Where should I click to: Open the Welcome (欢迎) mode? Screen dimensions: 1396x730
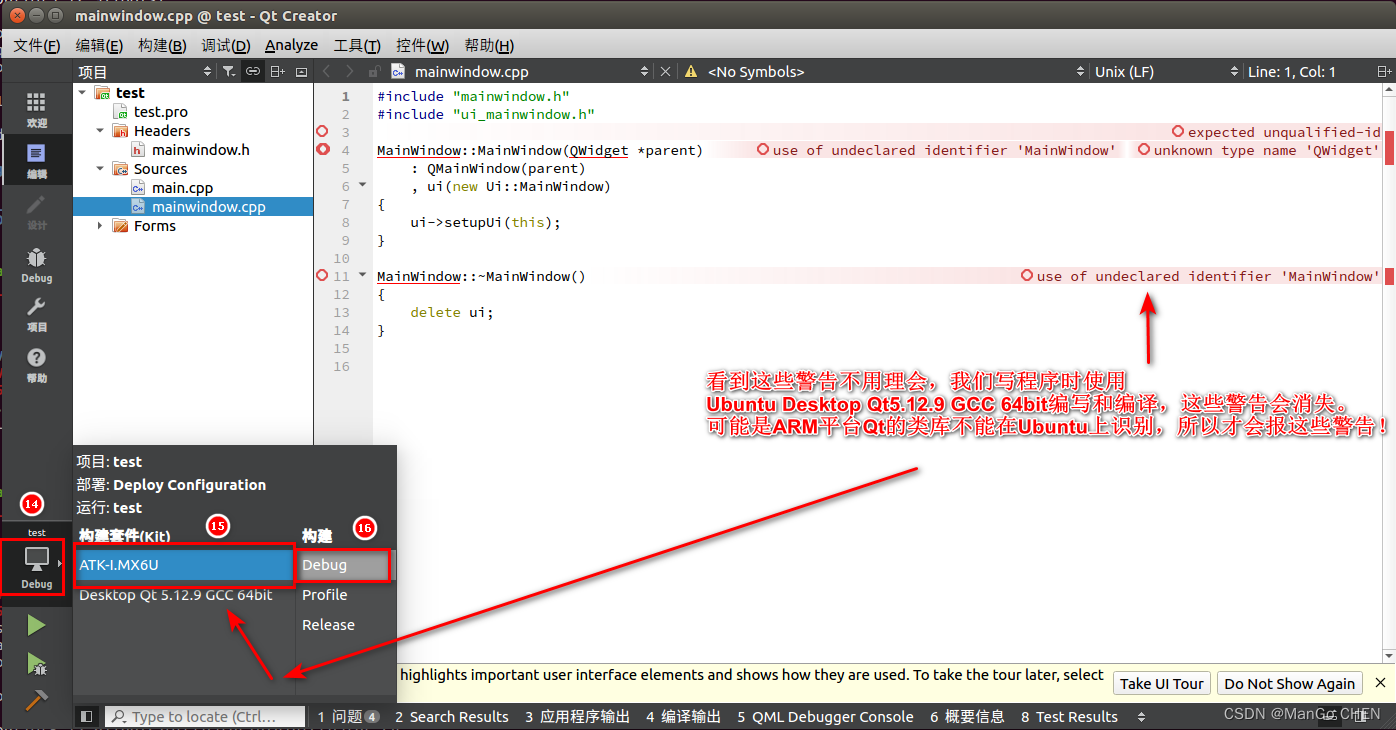click(36, 109)
